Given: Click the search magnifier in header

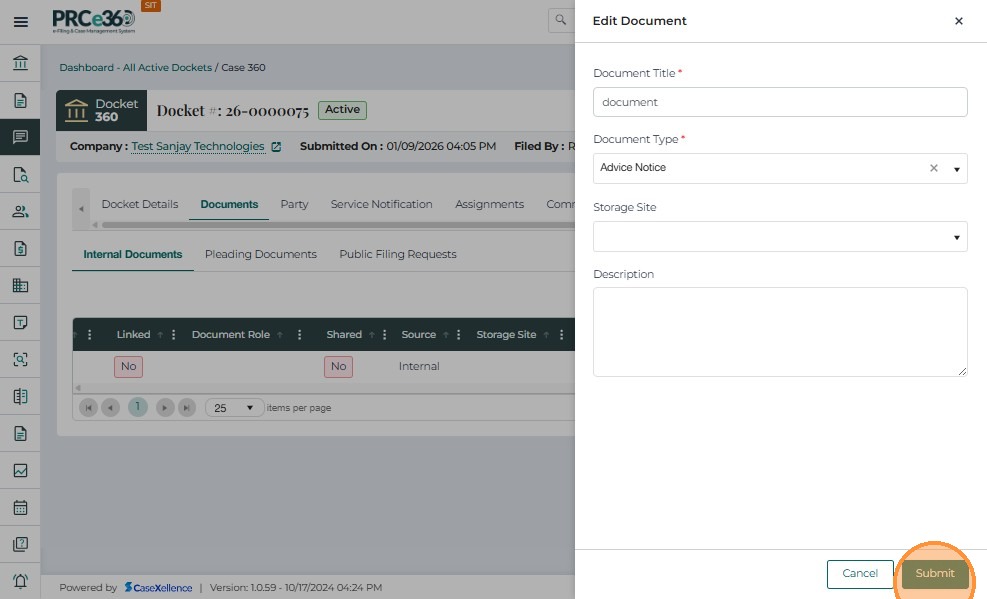Looking at the screenshot, I should click(560, 20).
